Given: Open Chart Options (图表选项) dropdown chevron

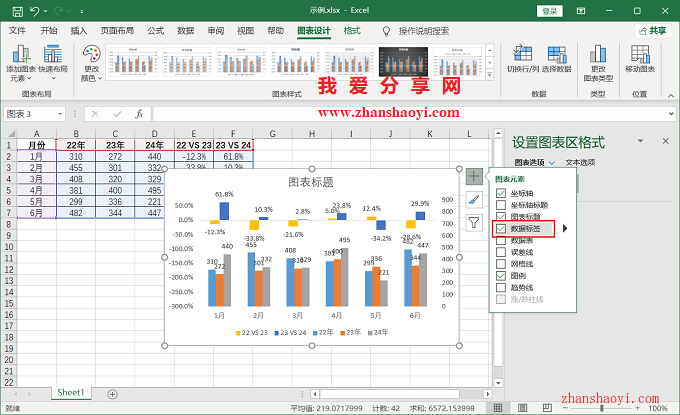Looking at the screenshot, I should pos(552,163).
